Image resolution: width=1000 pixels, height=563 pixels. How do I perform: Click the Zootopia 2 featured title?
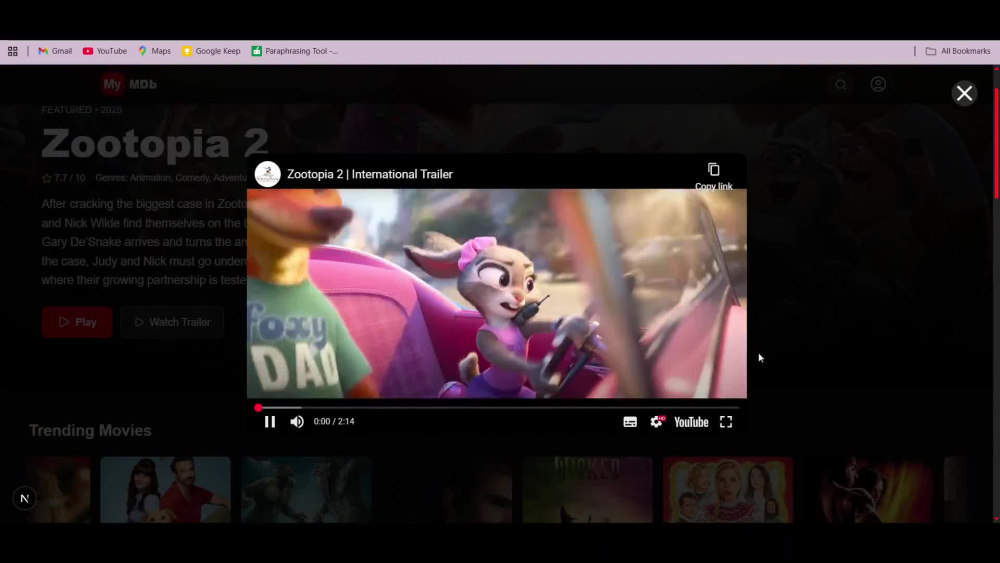(x=155, y=143)
